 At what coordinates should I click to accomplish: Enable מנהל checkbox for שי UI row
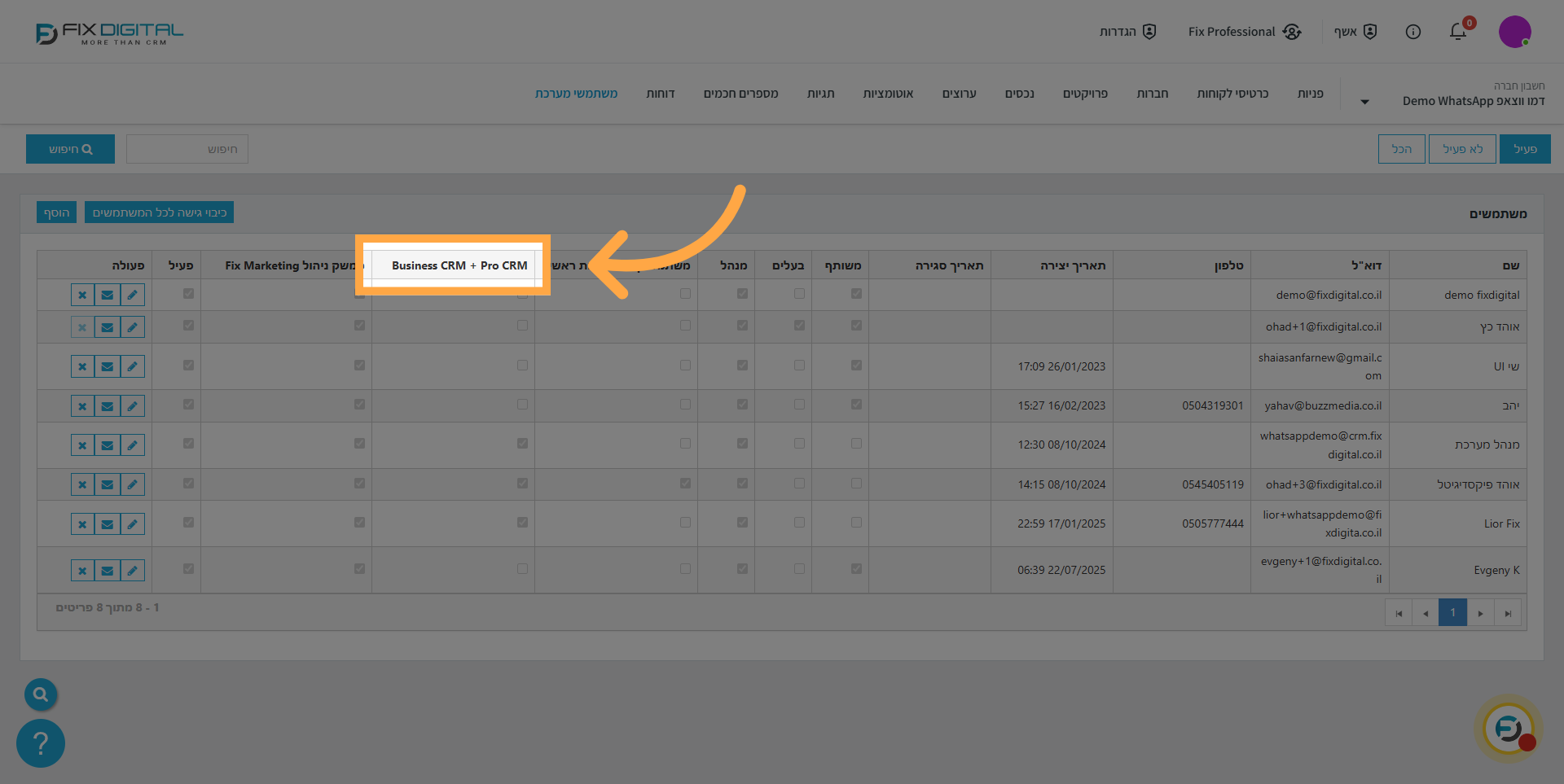click(x=741, y=365)
